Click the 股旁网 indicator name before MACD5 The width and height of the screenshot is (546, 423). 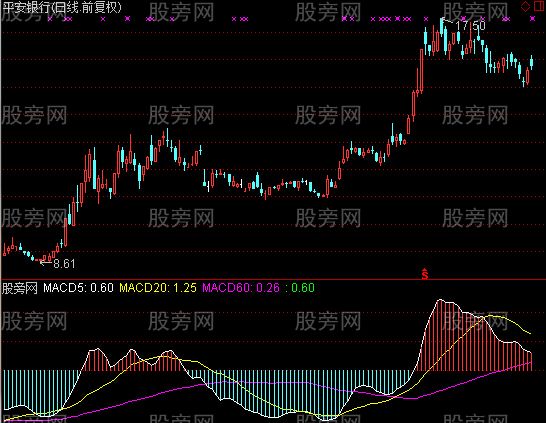(x=20, y=288)
